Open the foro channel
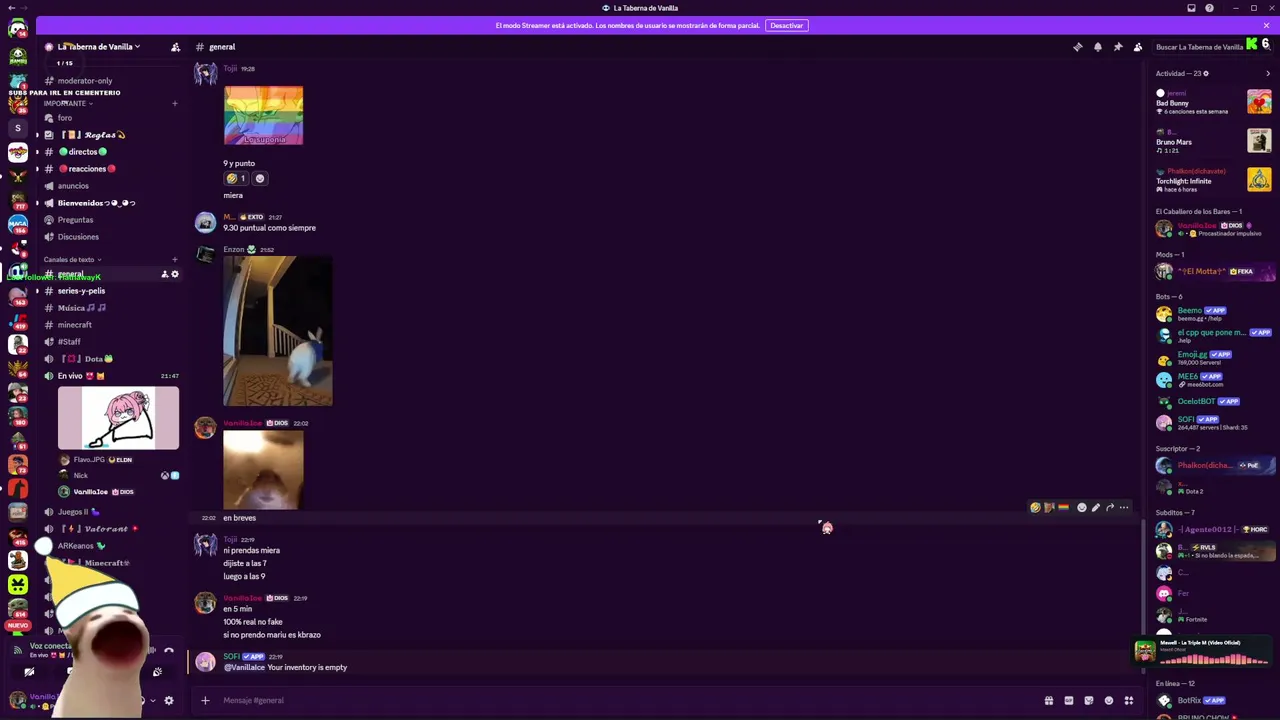This screenshot has height=720, width=1280. pos(65,118)
